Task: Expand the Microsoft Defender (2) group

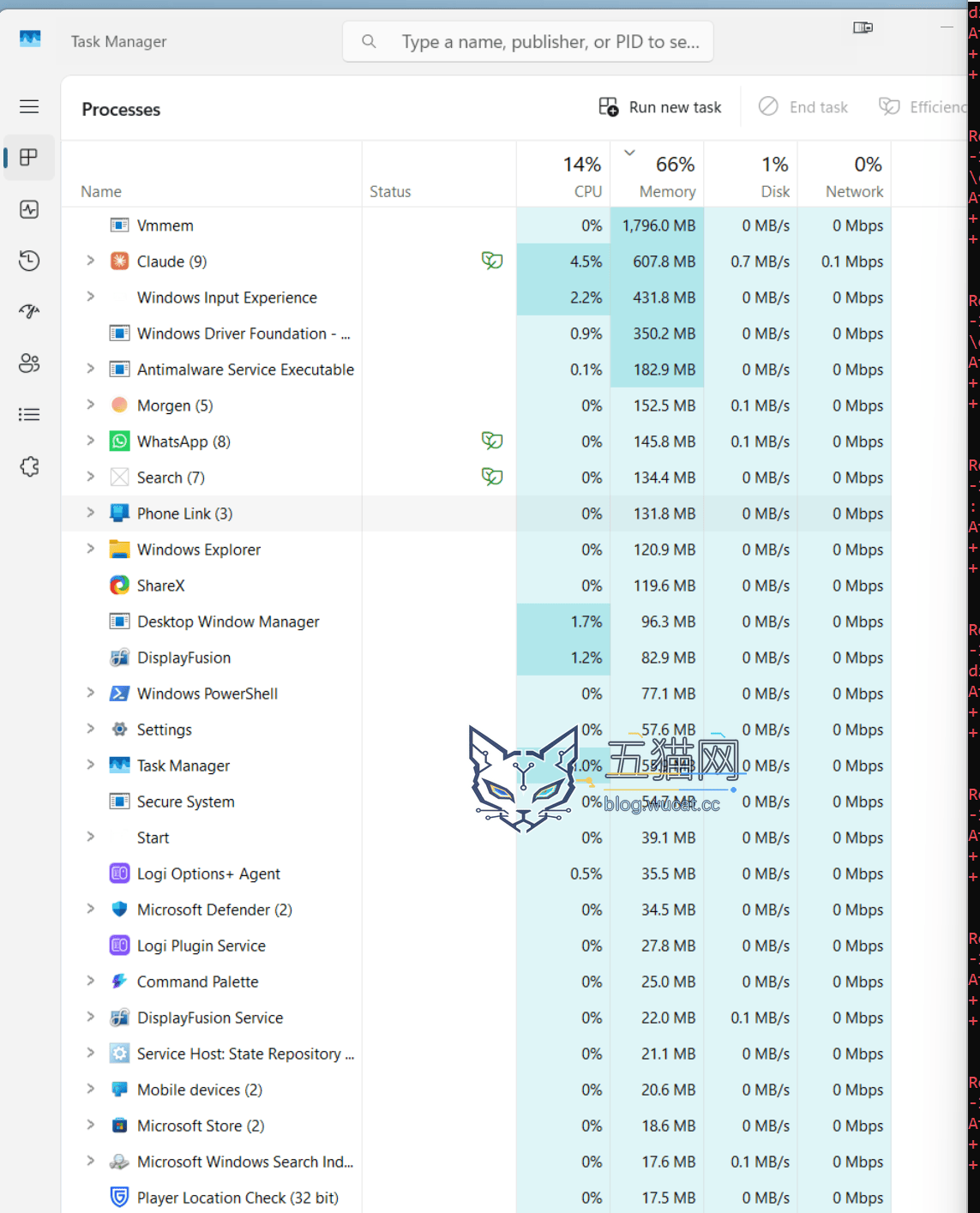Action: [x=90, y=909]
